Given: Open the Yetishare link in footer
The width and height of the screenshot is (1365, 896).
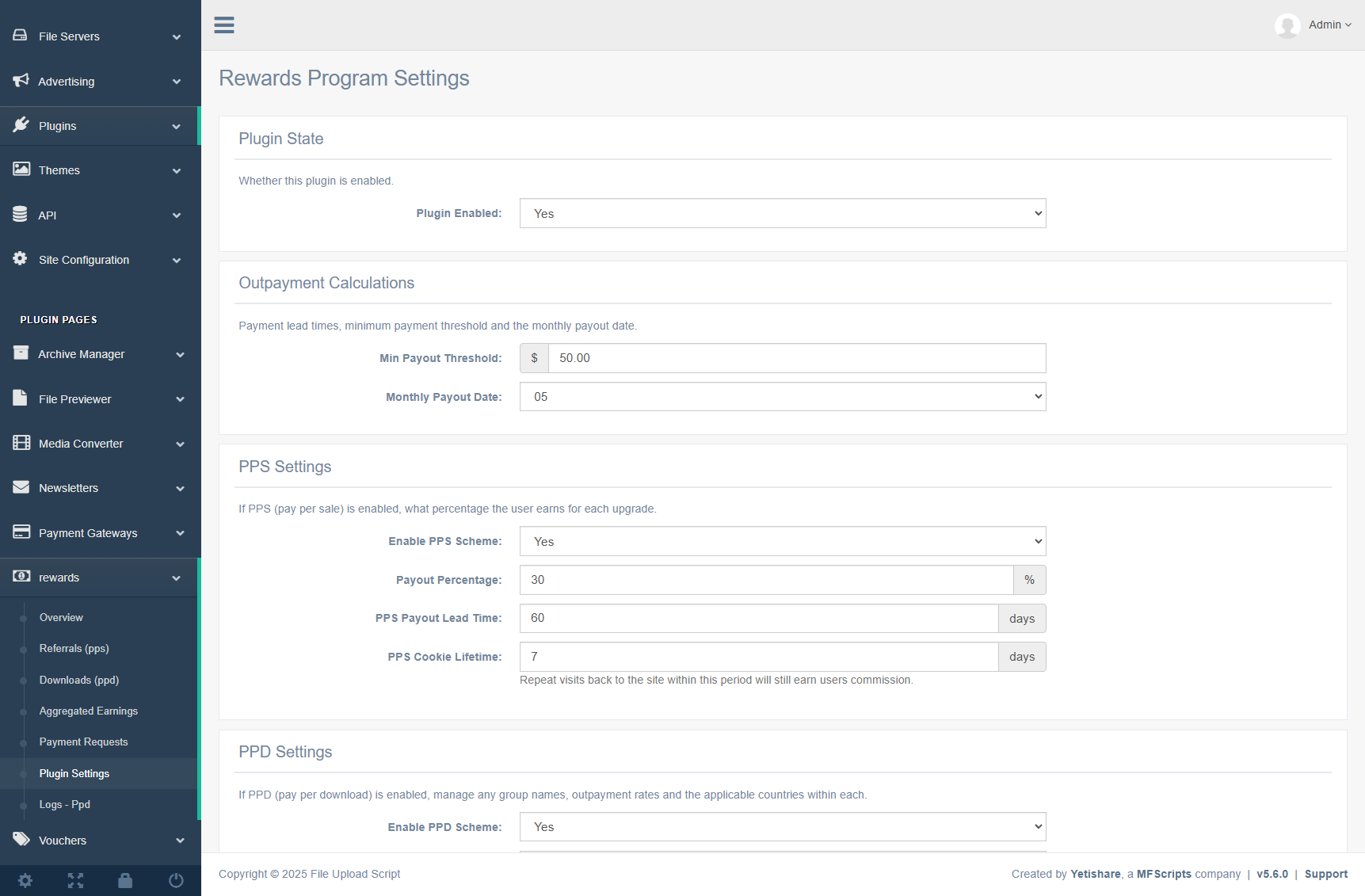Looking at the screenshot, I should point(1095,874).
